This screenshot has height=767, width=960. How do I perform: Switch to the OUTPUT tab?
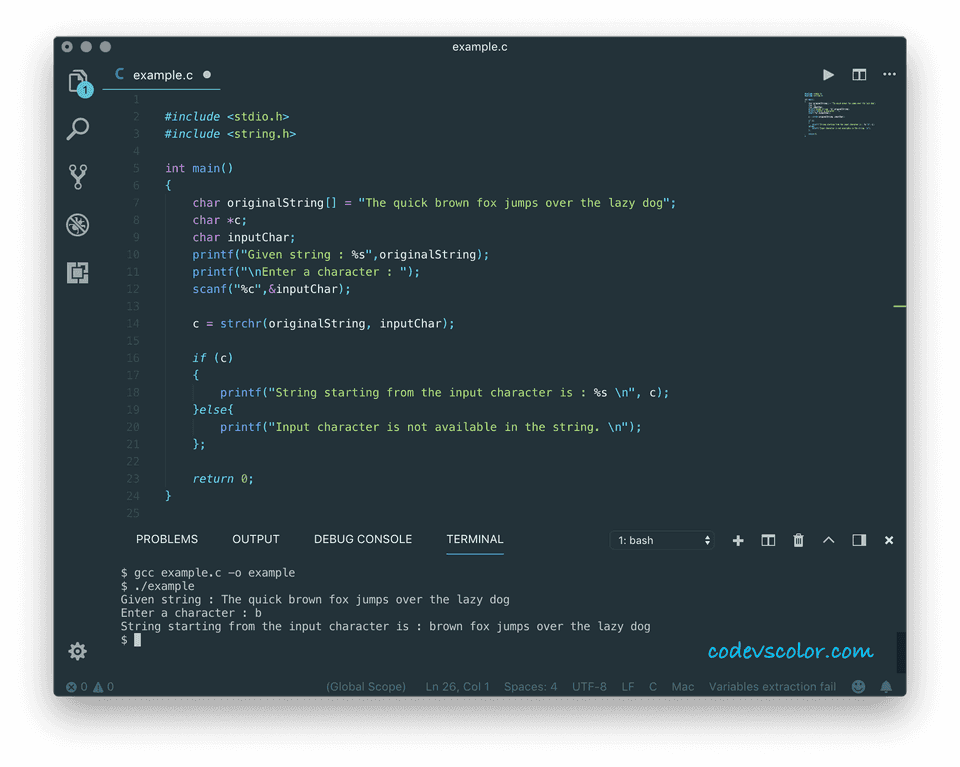[255, 539]
